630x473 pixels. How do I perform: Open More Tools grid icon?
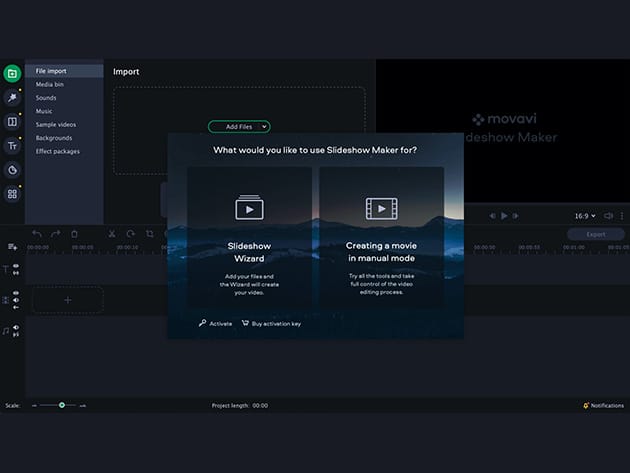pyautogui.click(x=12, y=194)
